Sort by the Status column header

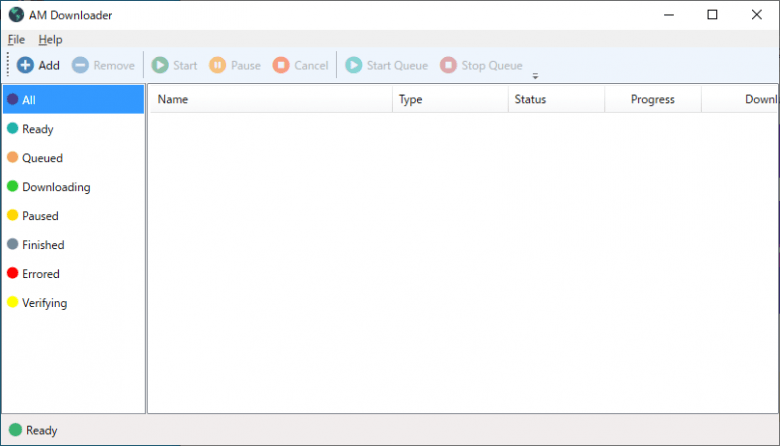click(556, 99)
